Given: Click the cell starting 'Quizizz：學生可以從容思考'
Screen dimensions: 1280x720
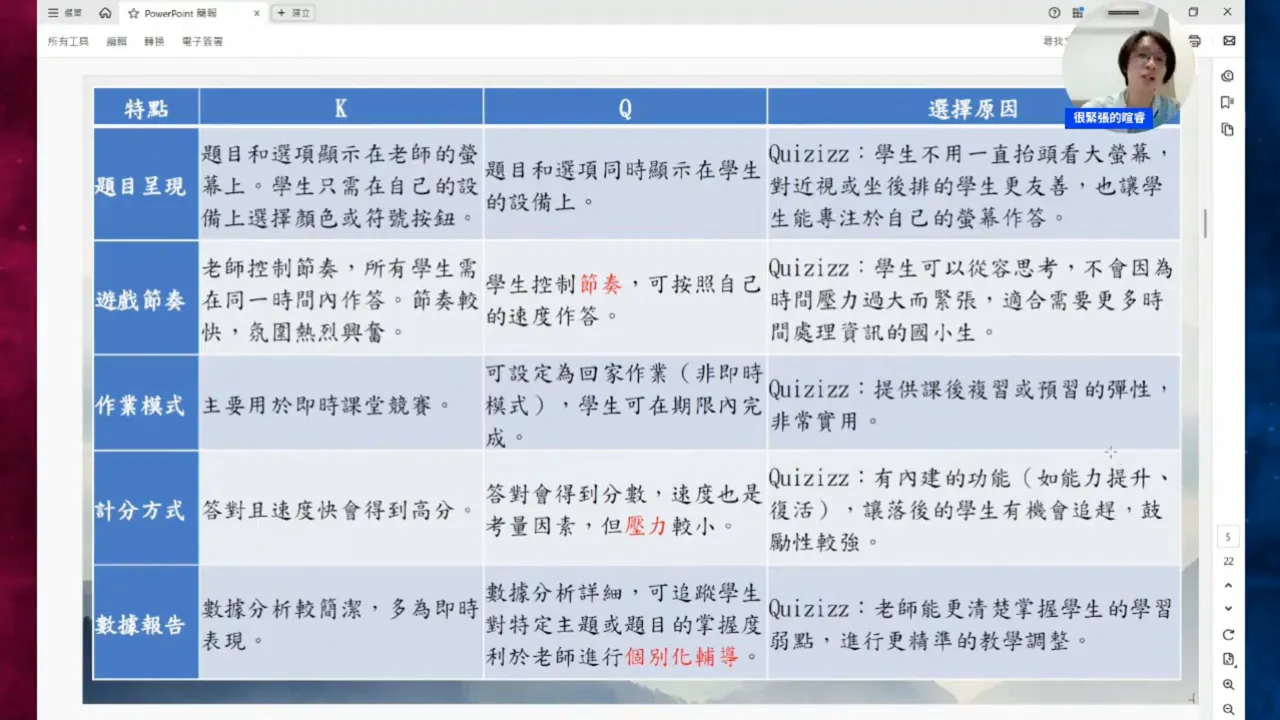Looking at the screenshot, I should pos(973,299).
